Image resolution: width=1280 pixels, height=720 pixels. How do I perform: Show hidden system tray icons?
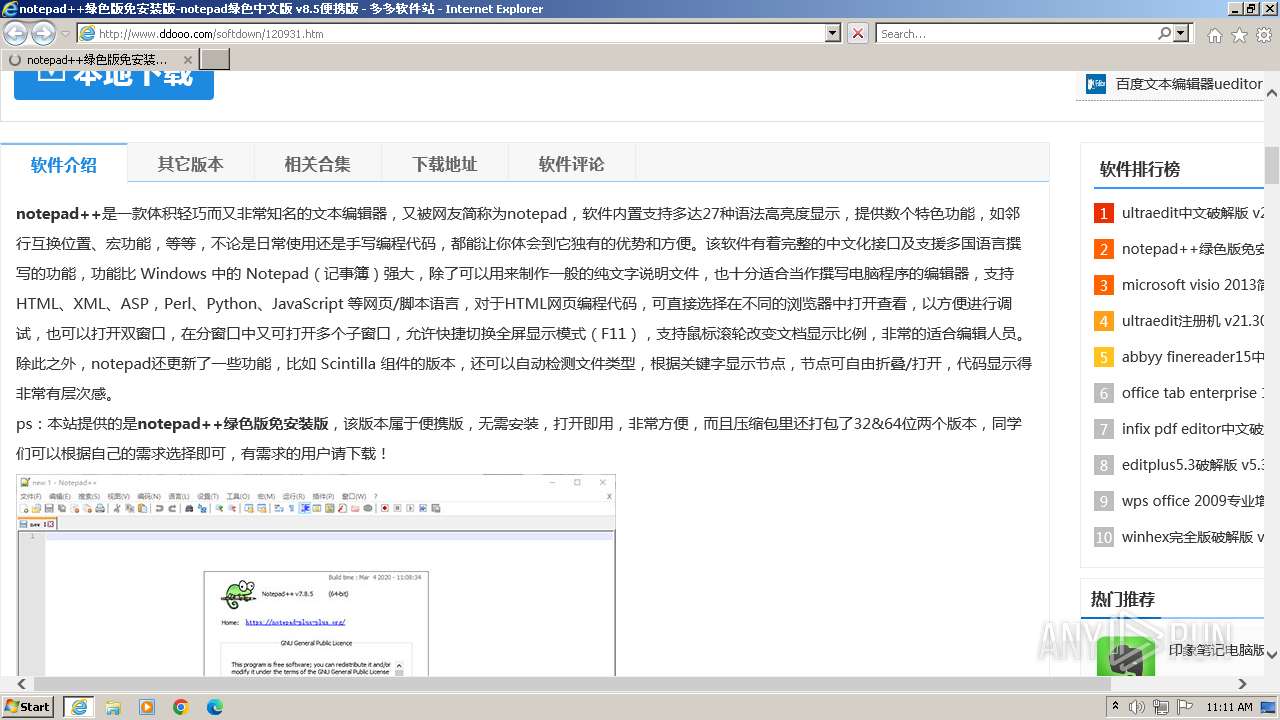tap(1116, 707)
